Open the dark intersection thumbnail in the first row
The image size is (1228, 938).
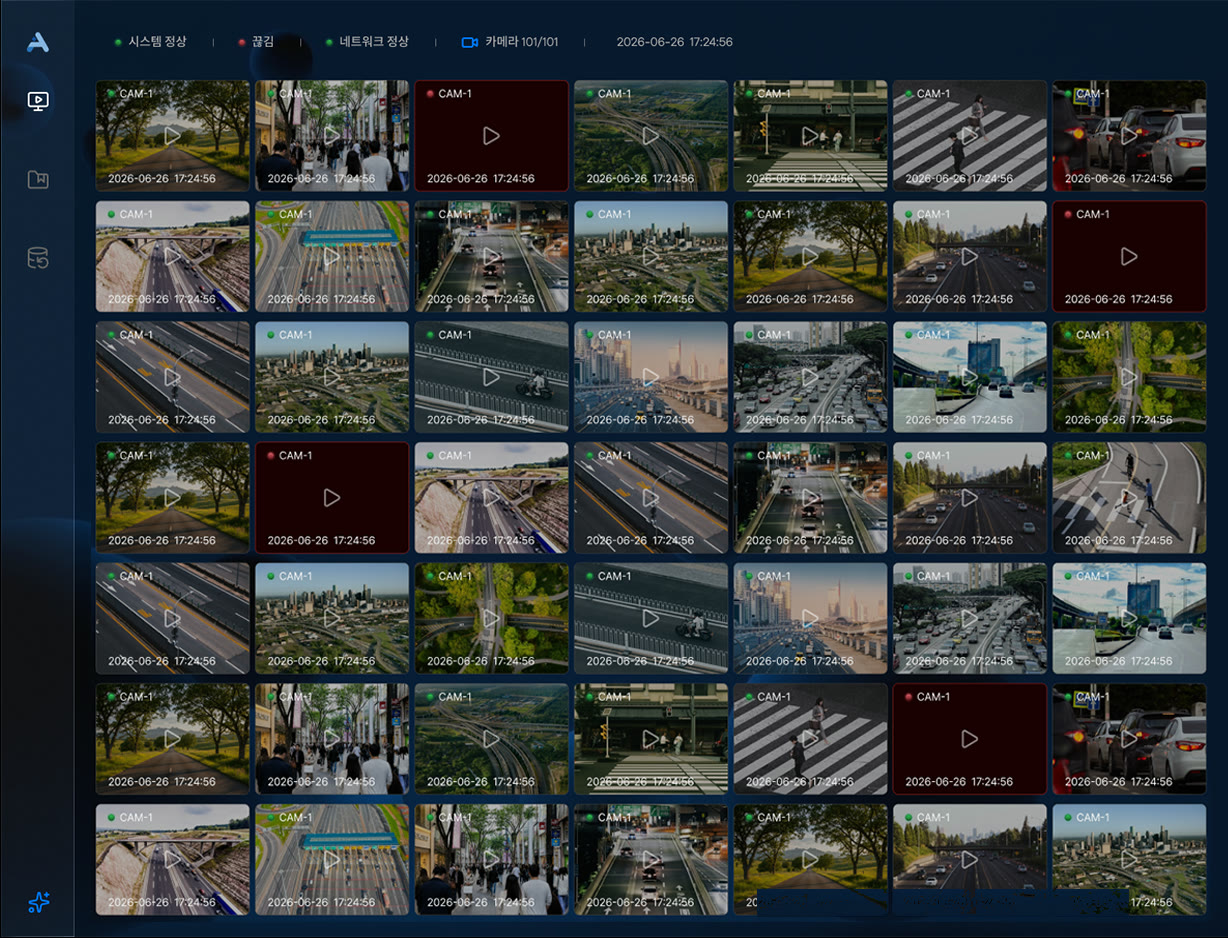(810, 135)
